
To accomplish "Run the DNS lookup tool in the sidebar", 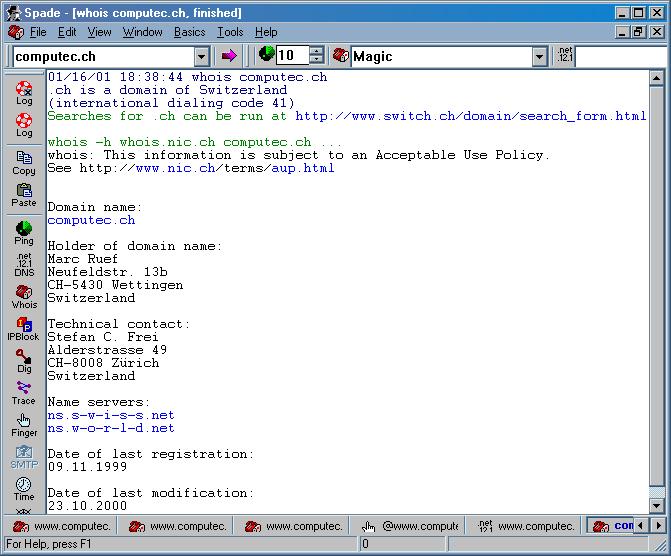I will (x=24, y=265).
